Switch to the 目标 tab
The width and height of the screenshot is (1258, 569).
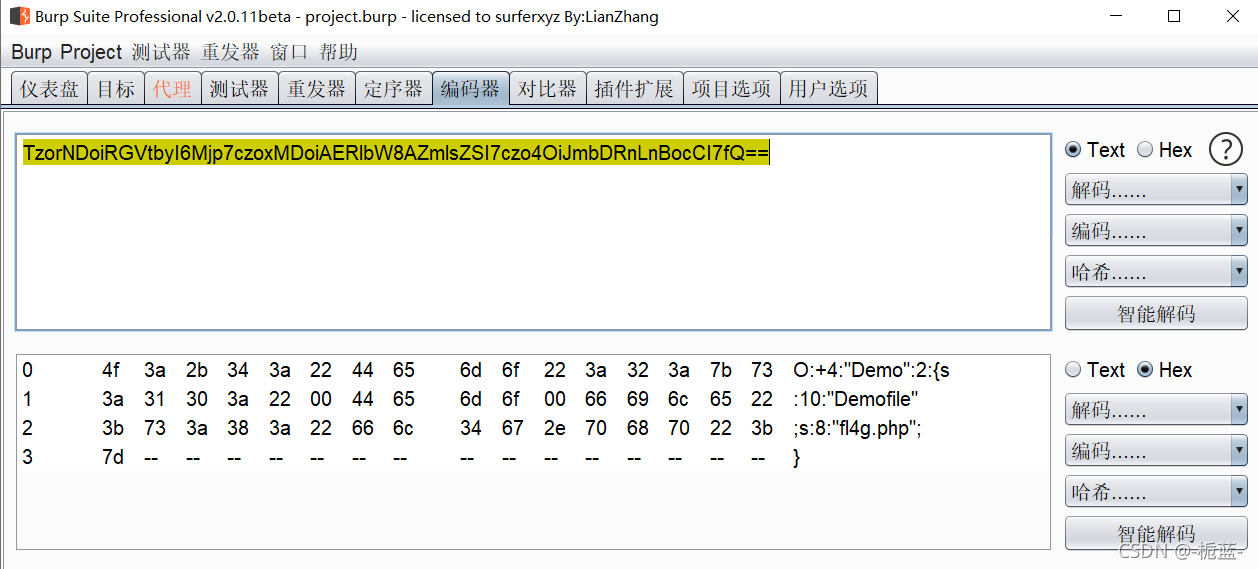tap(116, 88)
